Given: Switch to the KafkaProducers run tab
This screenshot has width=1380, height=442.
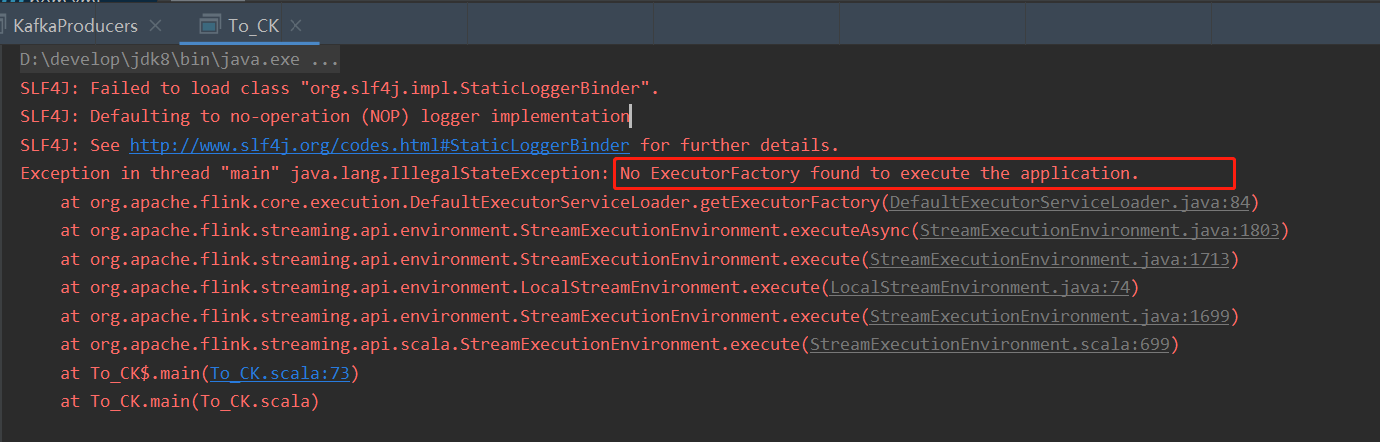Looking at the screenshot, I should tap(75, 25).
